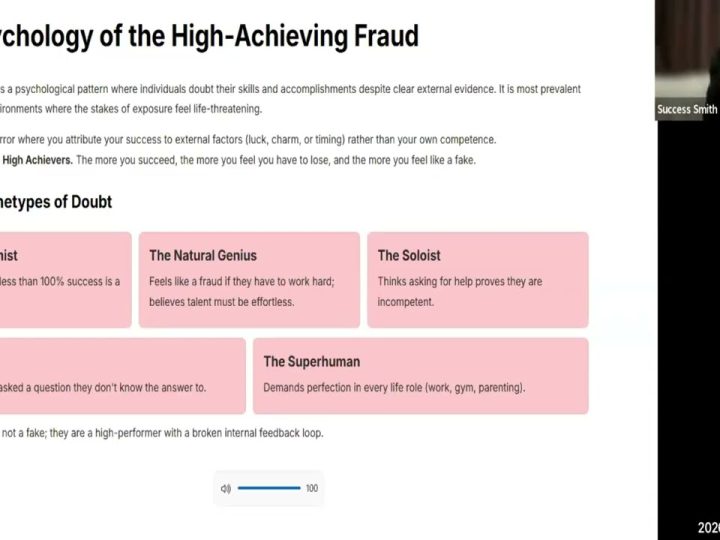Click the date text in bottom-right corner
Screen dimensions: 720x540
(x=708, y=527)
